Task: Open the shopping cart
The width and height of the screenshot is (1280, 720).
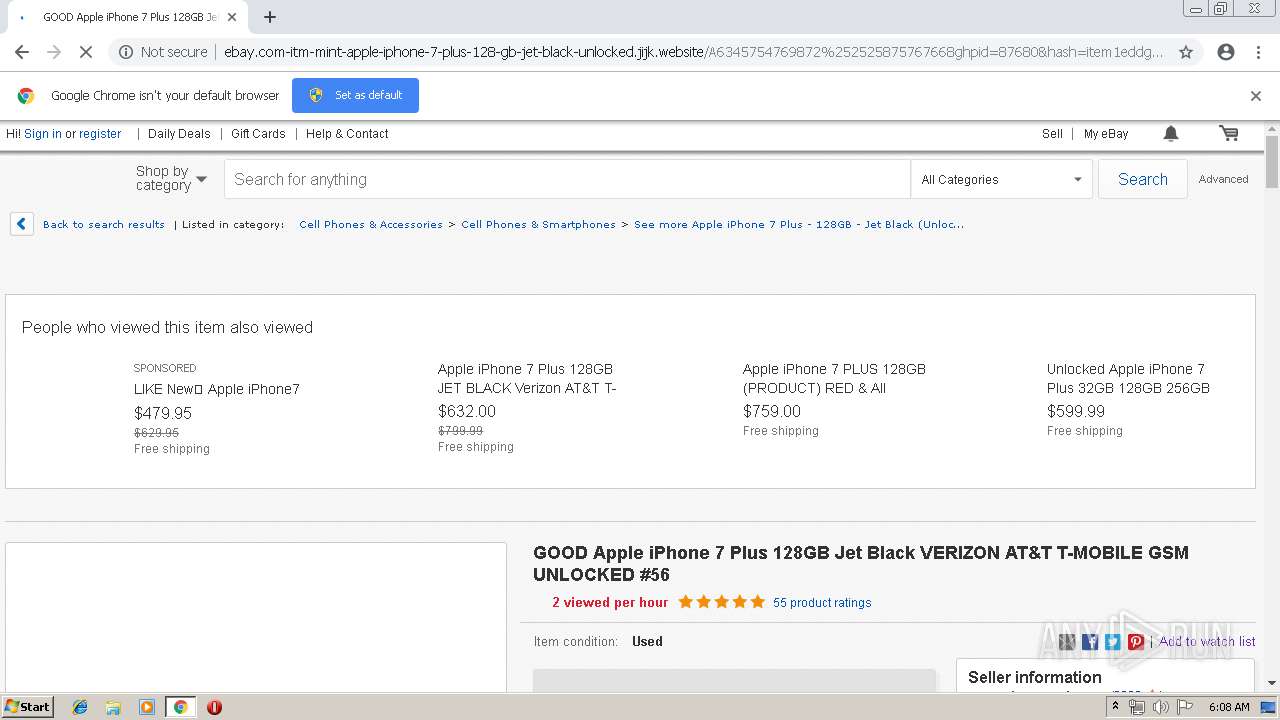Action: click(x=1229, y=133)
